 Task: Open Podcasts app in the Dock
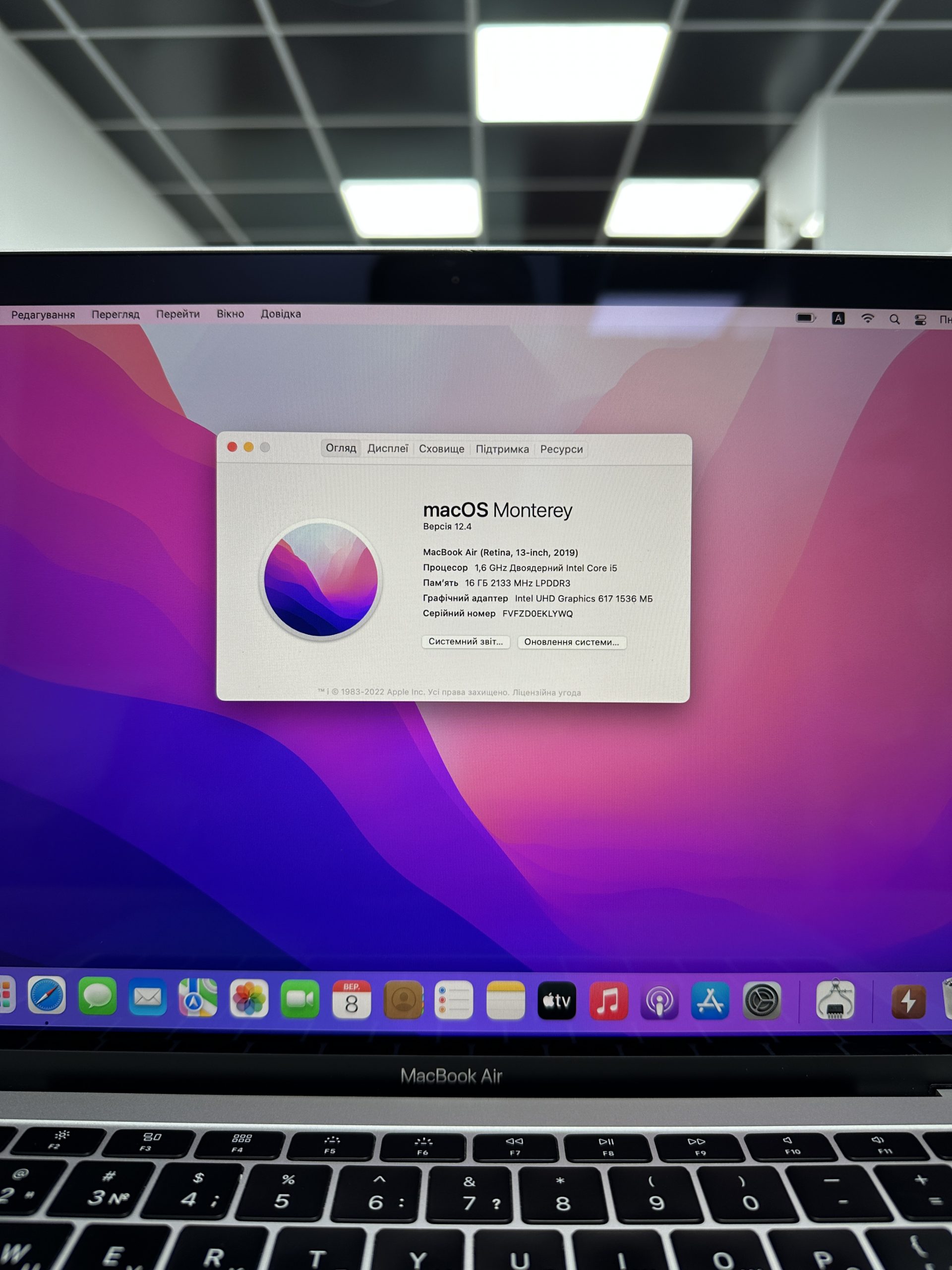659,1001
